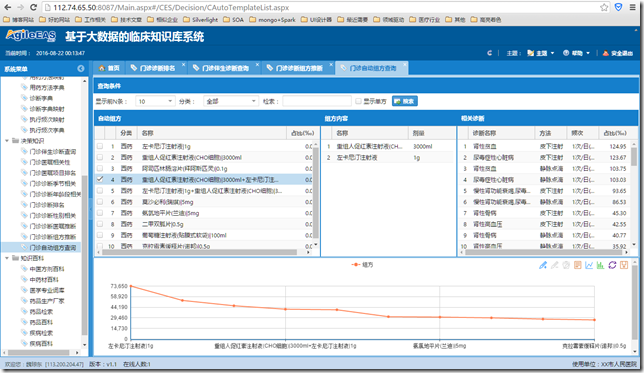Click the chart mark-line pencil tool
Image resolution: width=644 pixels, height=373 pixels.
click(543, 265)
